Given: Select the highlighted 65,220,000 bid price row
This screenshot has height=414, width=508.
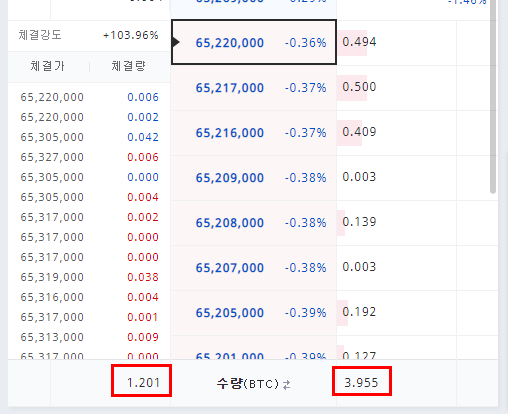Looking at the screenshot, I should pyautogui.click(x=254, y=42).
